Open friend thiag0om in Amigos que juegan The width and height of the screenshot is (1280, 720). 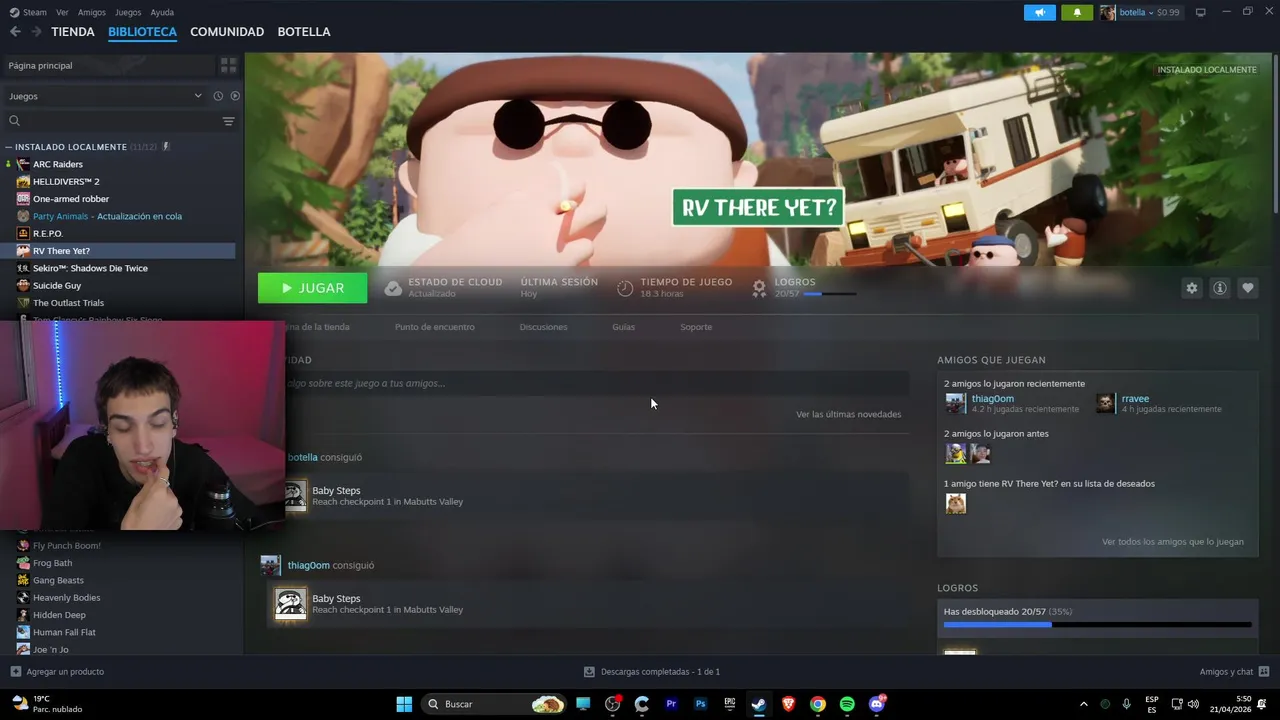tap(992, 398)
